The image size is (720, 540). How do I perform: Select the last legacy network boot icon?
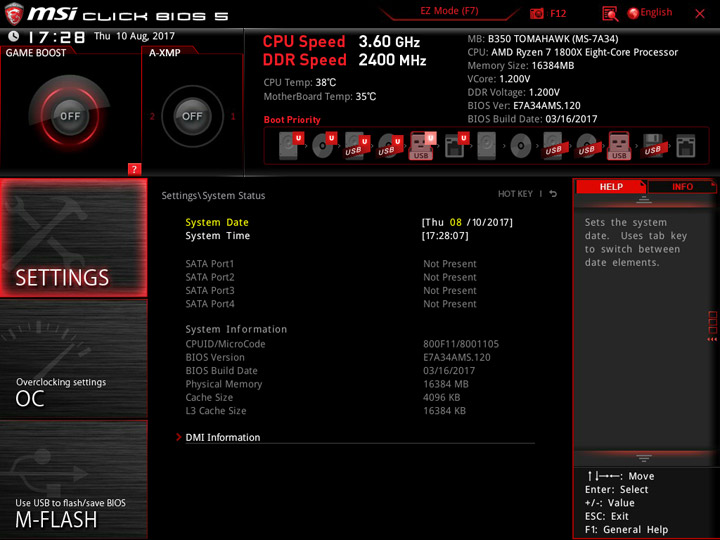coord(686,146)
